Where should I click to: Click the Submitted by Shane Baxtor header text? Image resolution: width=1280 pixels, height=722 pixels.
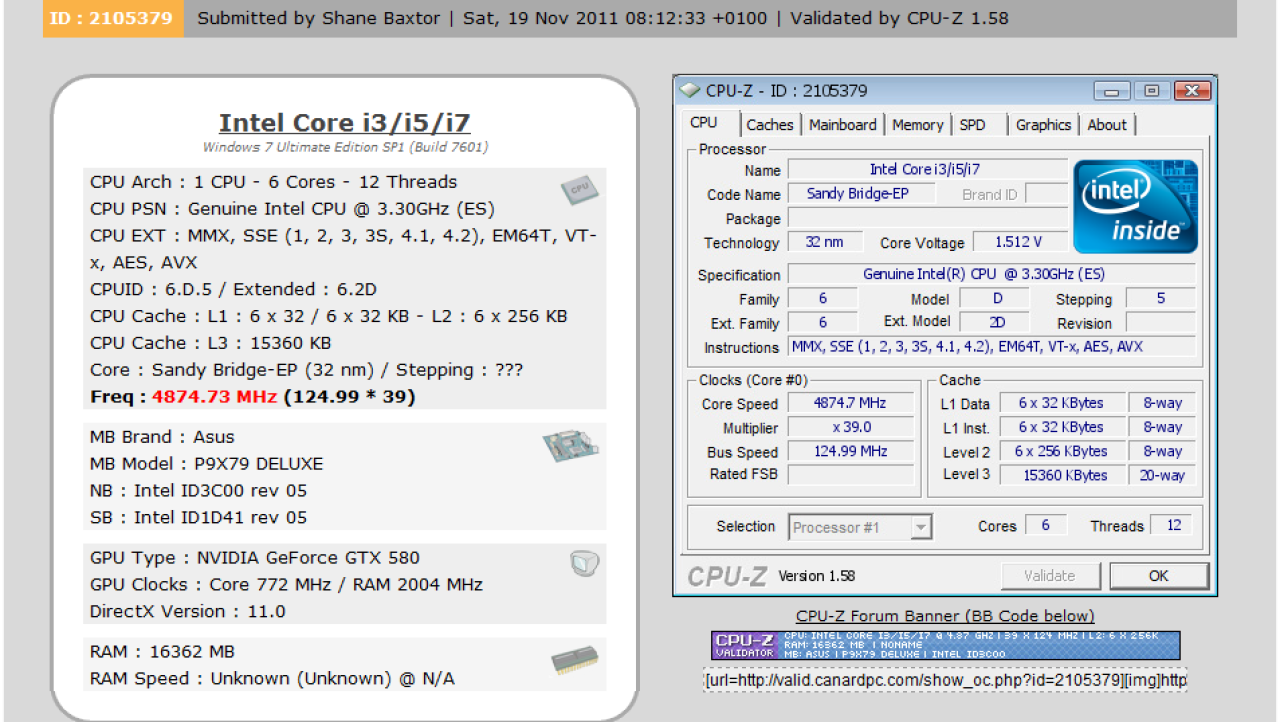(x=318, y=18)
